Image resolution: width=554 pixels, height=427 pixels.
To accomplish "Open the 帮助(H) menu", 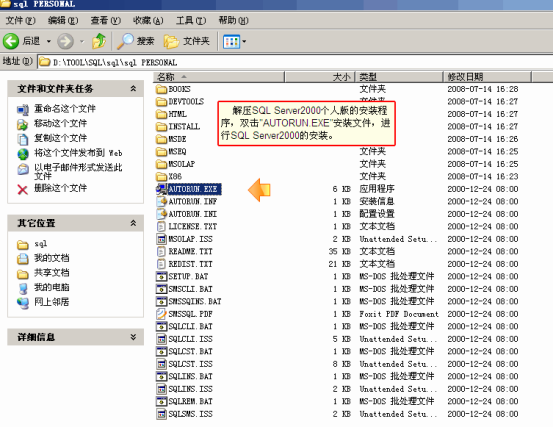I will tap(233, 20).
